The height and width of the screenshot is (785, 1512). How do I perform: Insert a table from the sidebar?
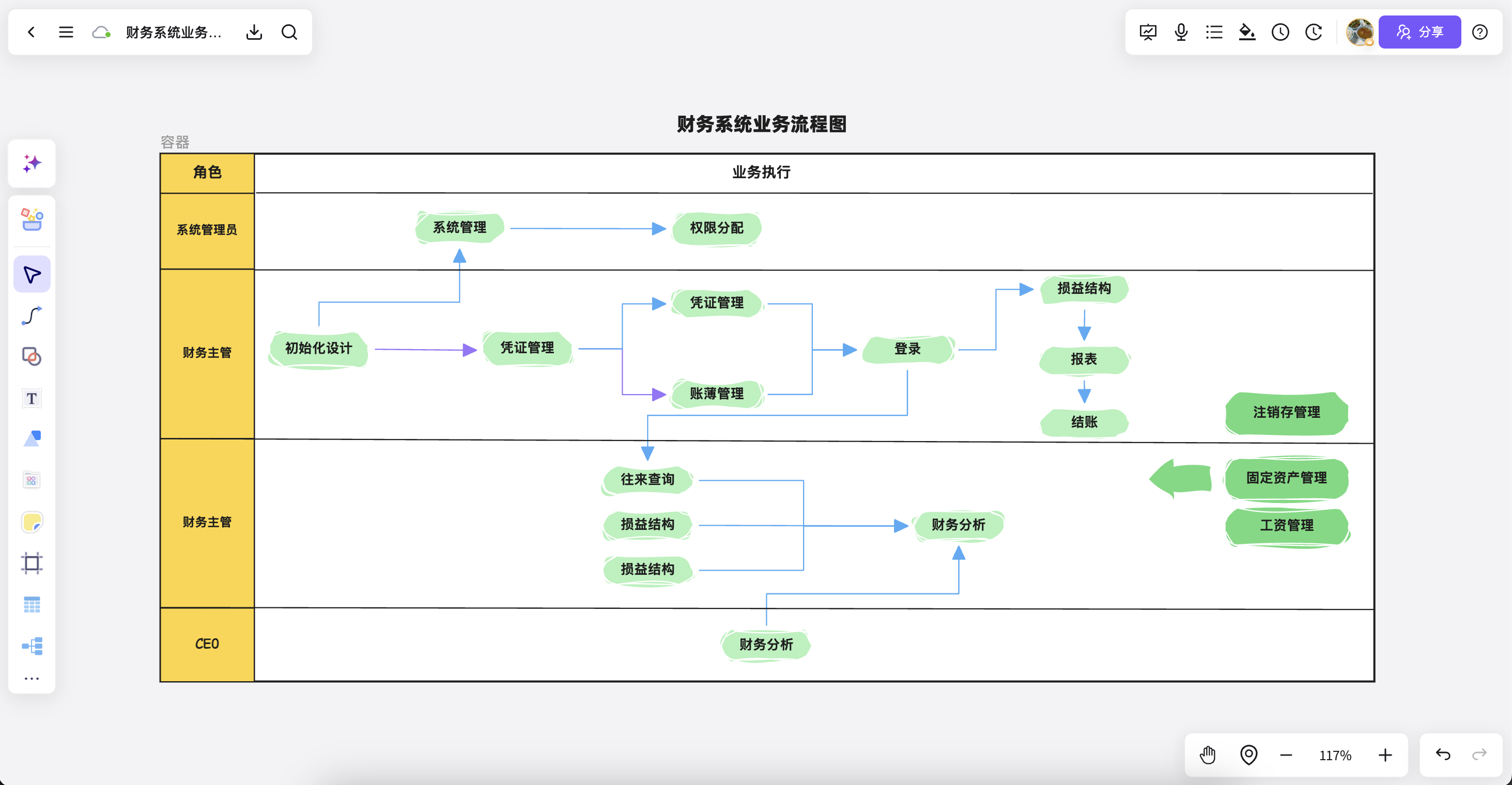[x=32, y=604]
